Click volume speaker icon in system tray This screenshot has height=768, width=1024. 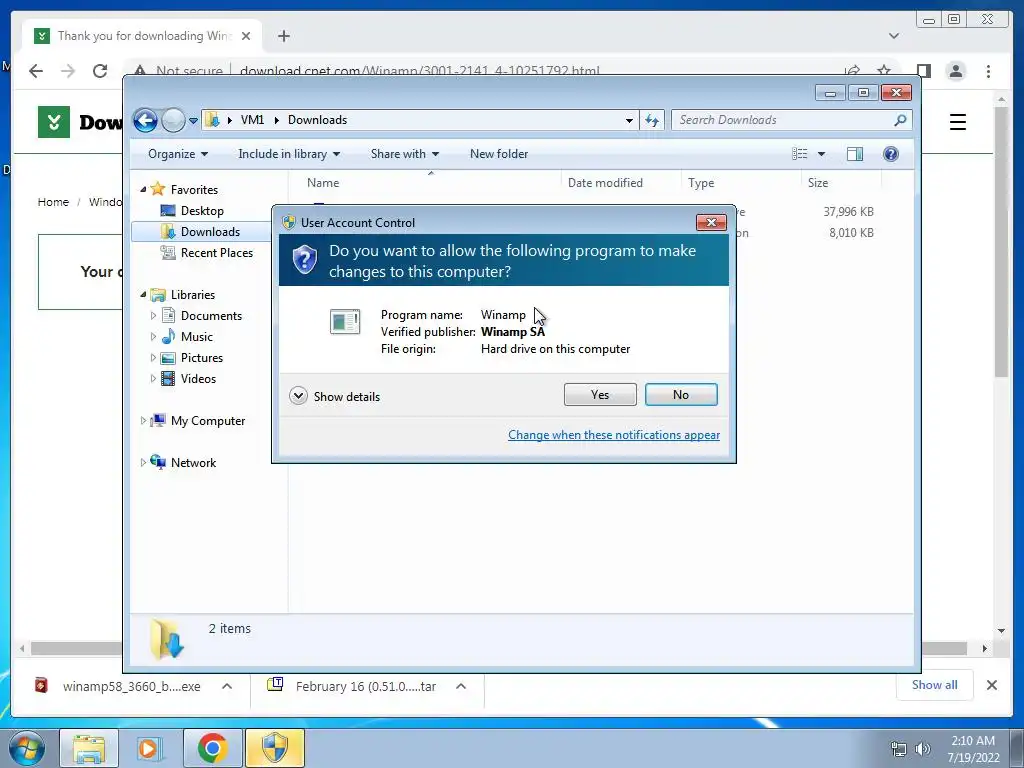[x=923, y=749]
